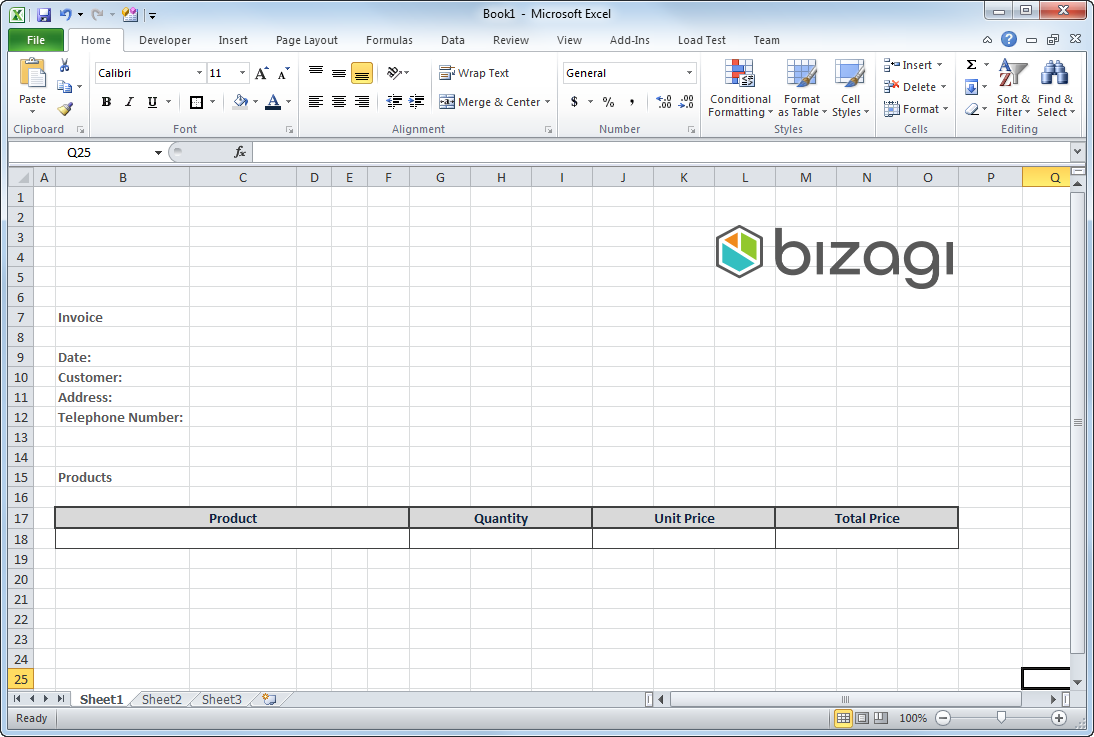The height and width of the screenshot is (737, 1094).
Task: Apply Font Color letter A
Action: point(274,102)
